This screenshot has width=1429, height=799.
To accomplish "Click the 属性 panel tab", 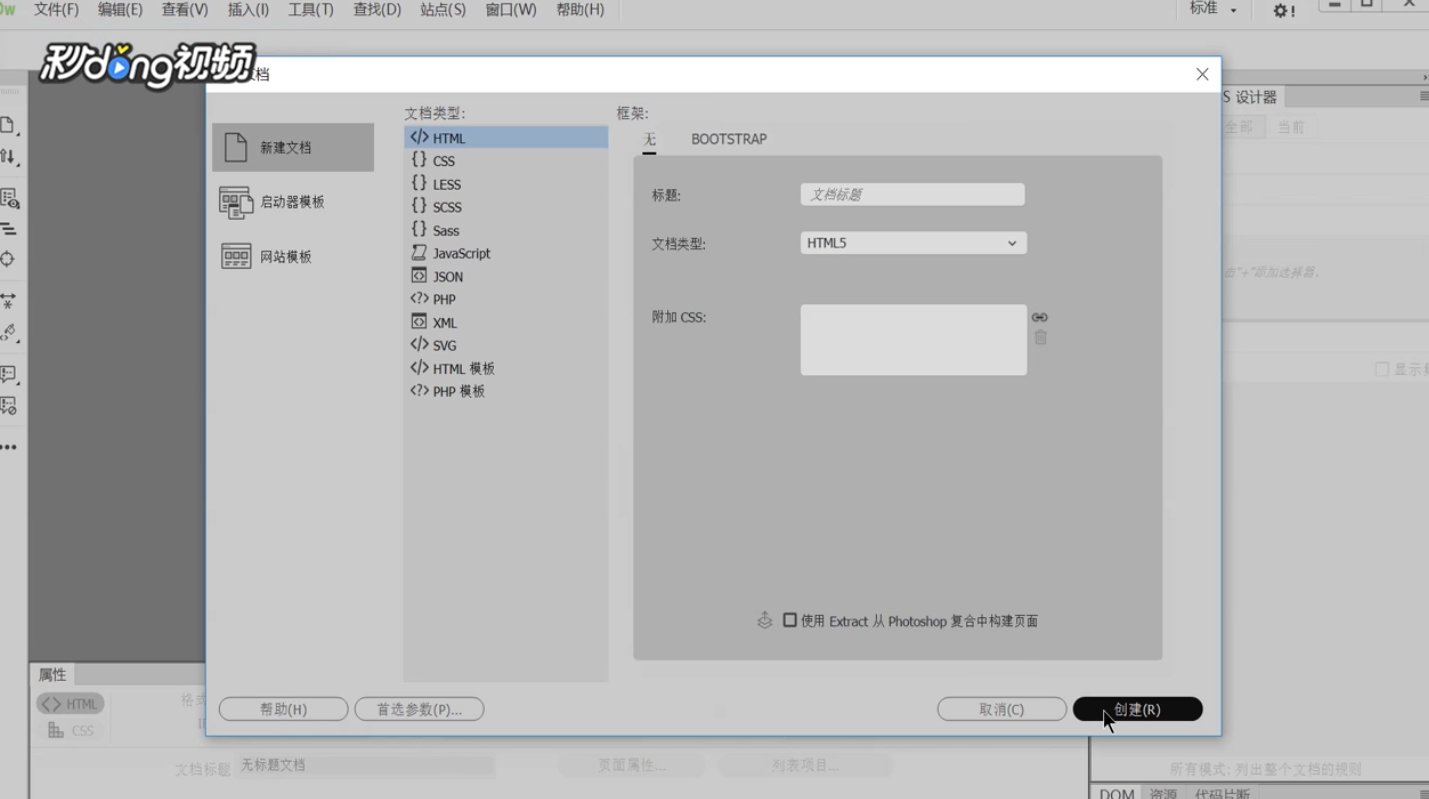I will click(52, 675).
